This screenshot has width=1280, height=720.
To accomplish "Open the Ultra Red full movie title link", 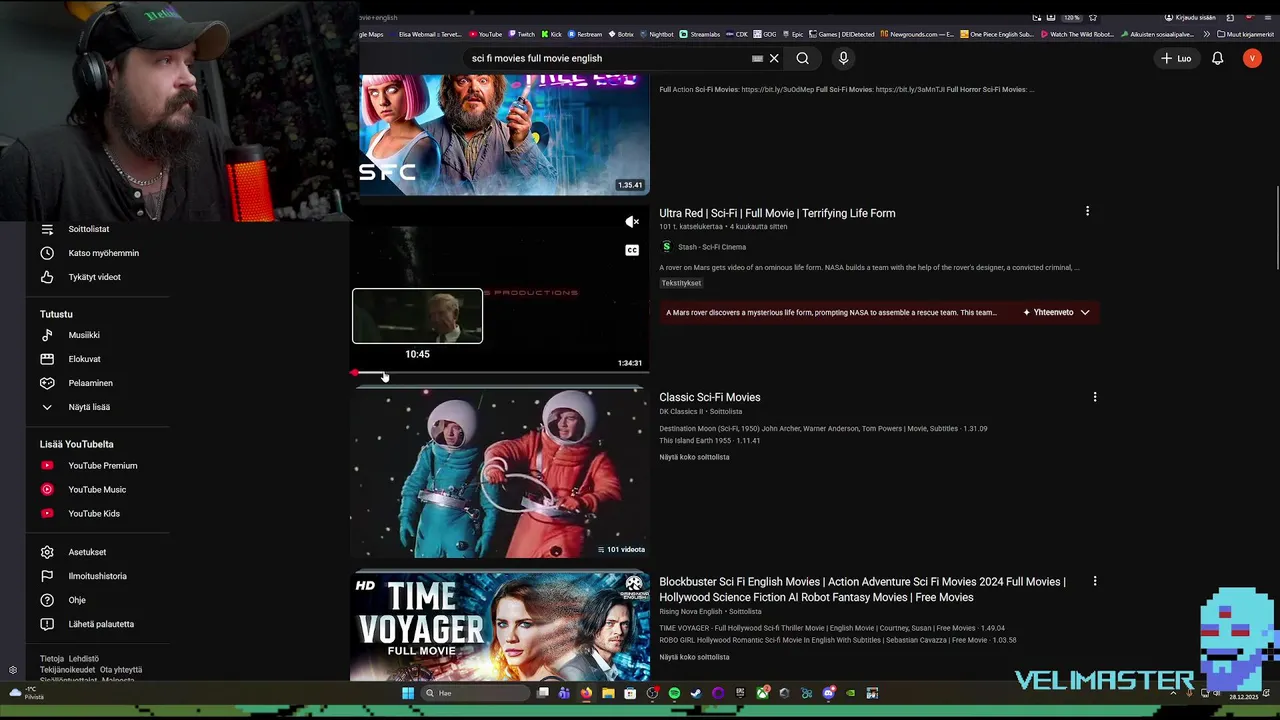I will click(x=777, y=213).
